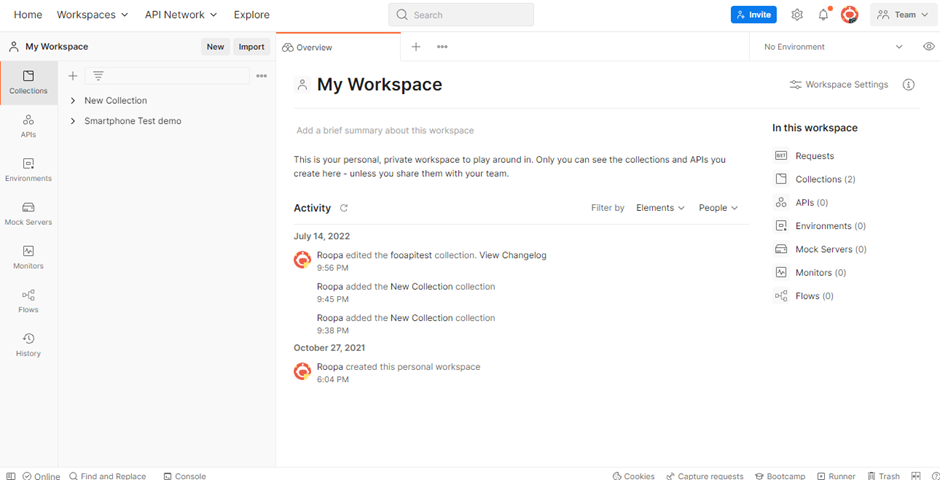Open the Elements filter dropdown
This screenshot has width=940, height=480.
click(x=660, y=208)
